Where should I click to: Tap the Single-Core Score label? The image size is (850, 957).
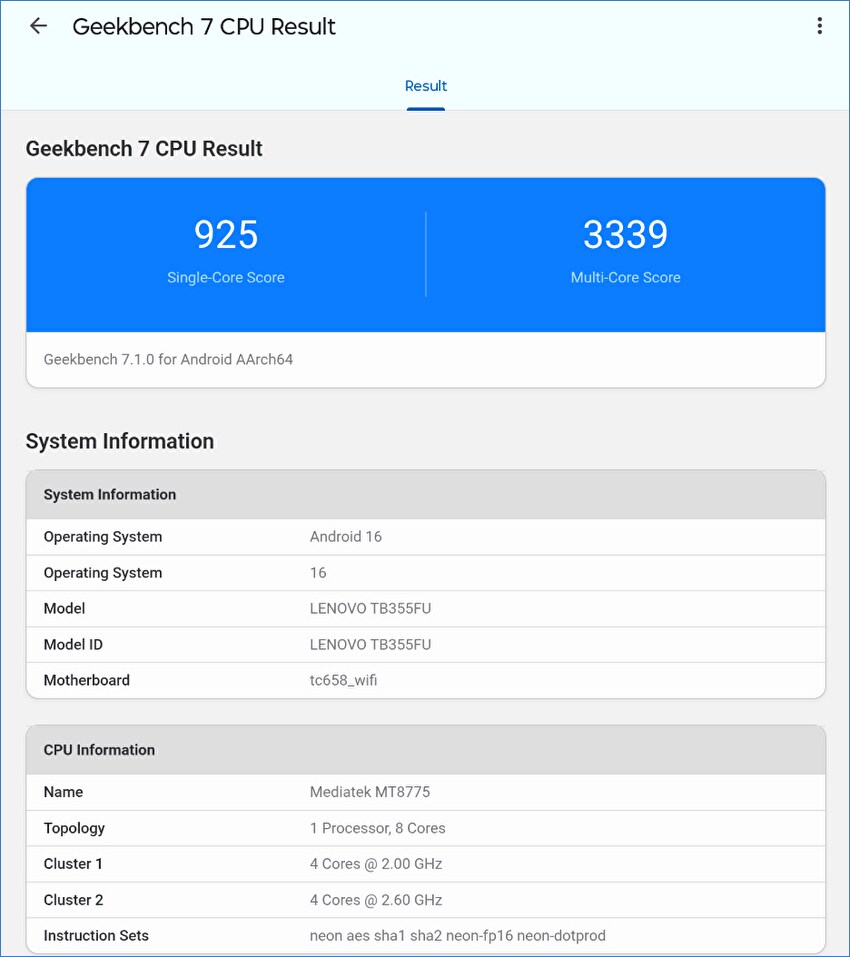pyautogui.click(x=226, y=277)
